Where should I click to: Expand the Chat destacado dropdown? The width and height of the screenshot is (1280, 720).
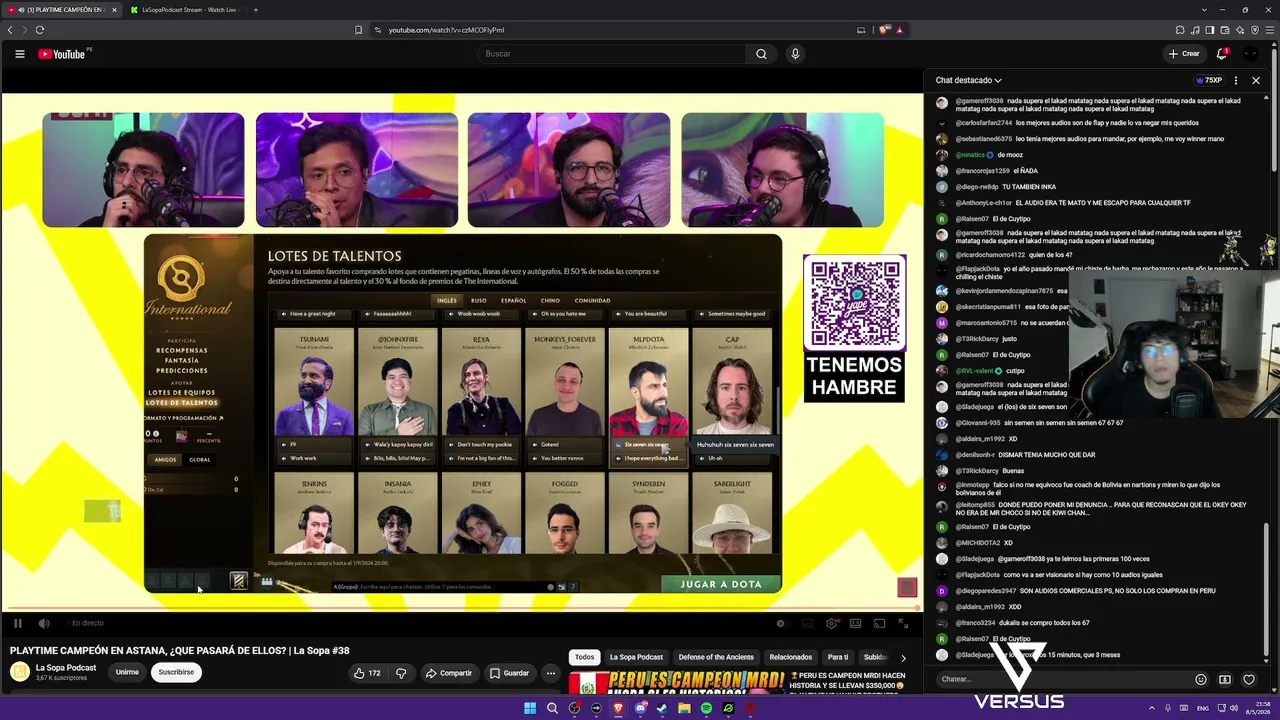pos(968,80)
